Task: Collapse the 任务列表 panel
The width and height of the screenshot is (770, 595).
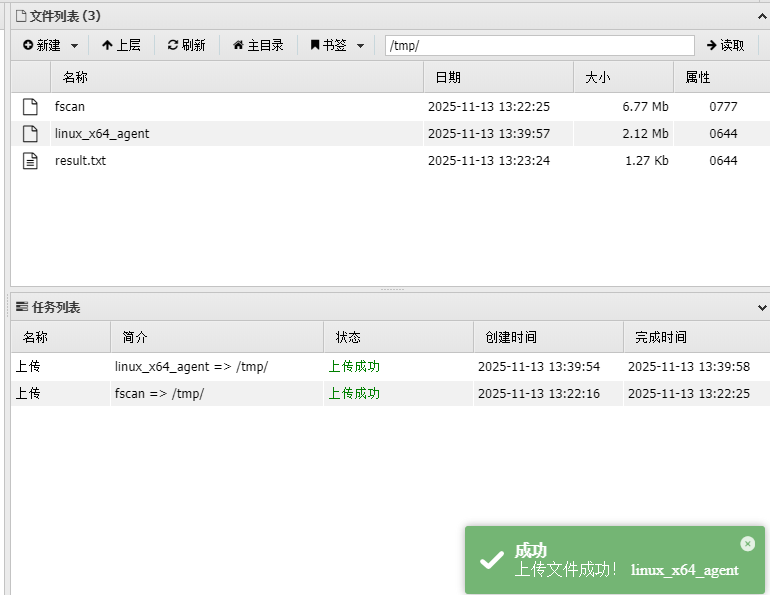Action: point(761,308)
